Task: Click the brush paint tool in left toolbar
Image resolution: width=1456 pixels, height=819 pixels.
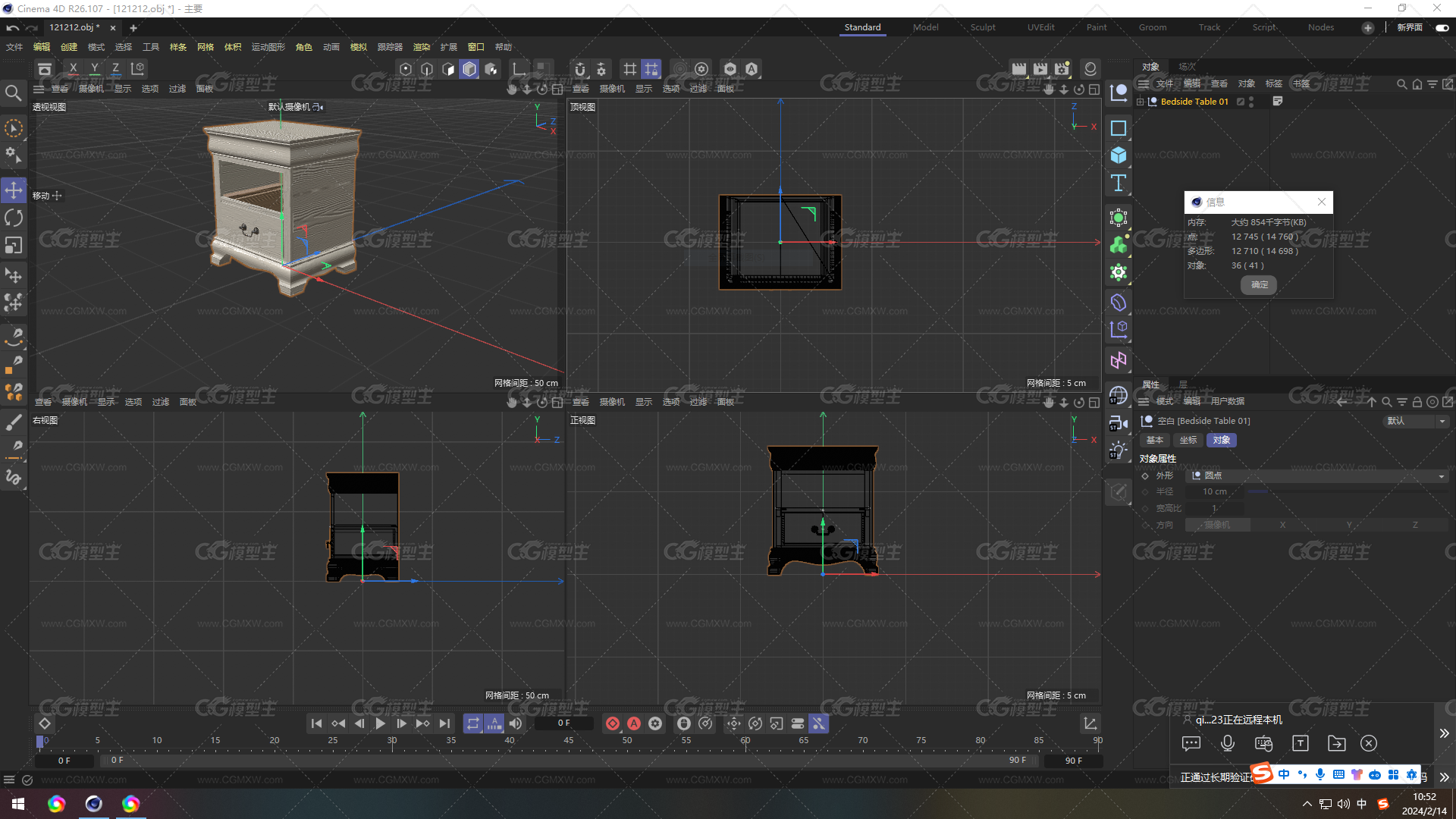Action: coord(14,422)
